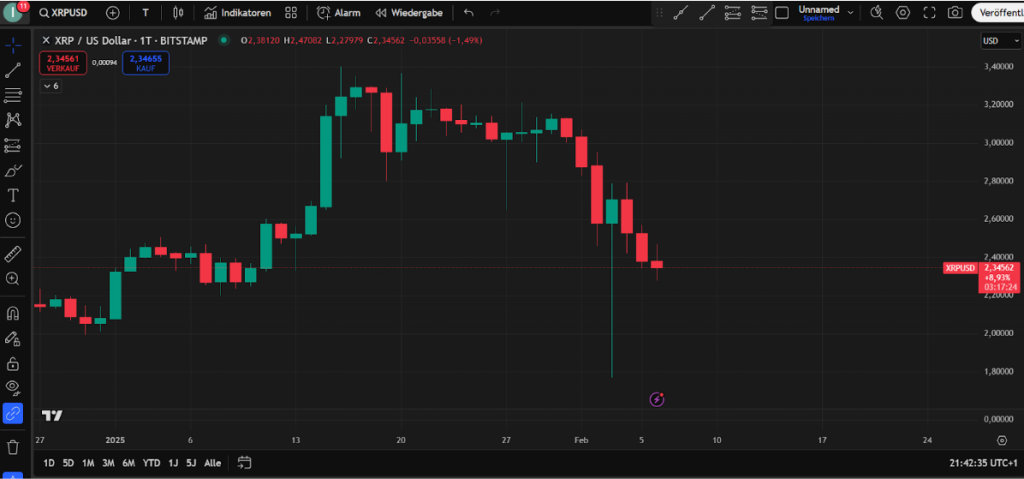The height and width of the screenshot is (479, 1024).
Task: Toggle lock all drawing tools
Action: 13,363
